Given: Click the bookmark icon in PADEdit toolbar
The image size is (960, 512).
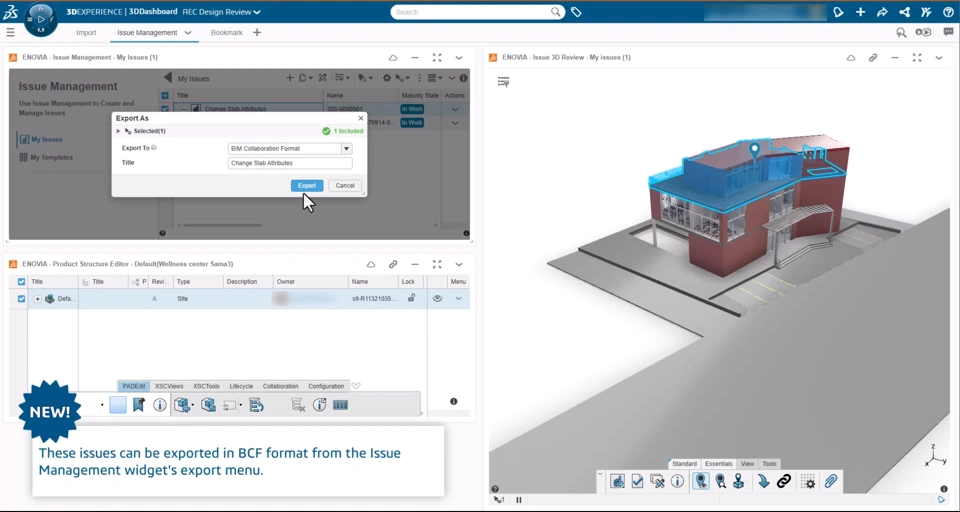Looking at the screenshot, I should click(139, 405).
